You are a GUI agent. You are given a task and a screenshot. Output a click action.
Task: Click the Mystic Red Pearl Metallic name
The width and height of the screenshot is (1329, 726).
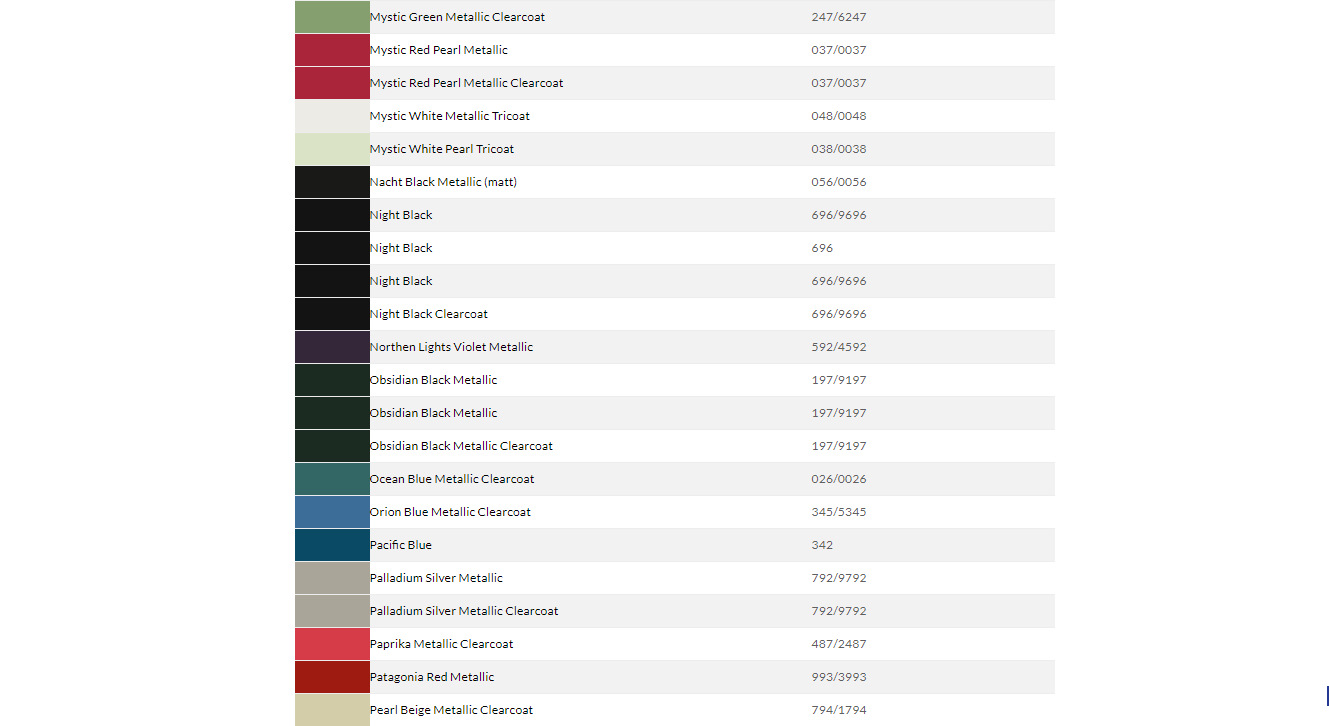439,50
